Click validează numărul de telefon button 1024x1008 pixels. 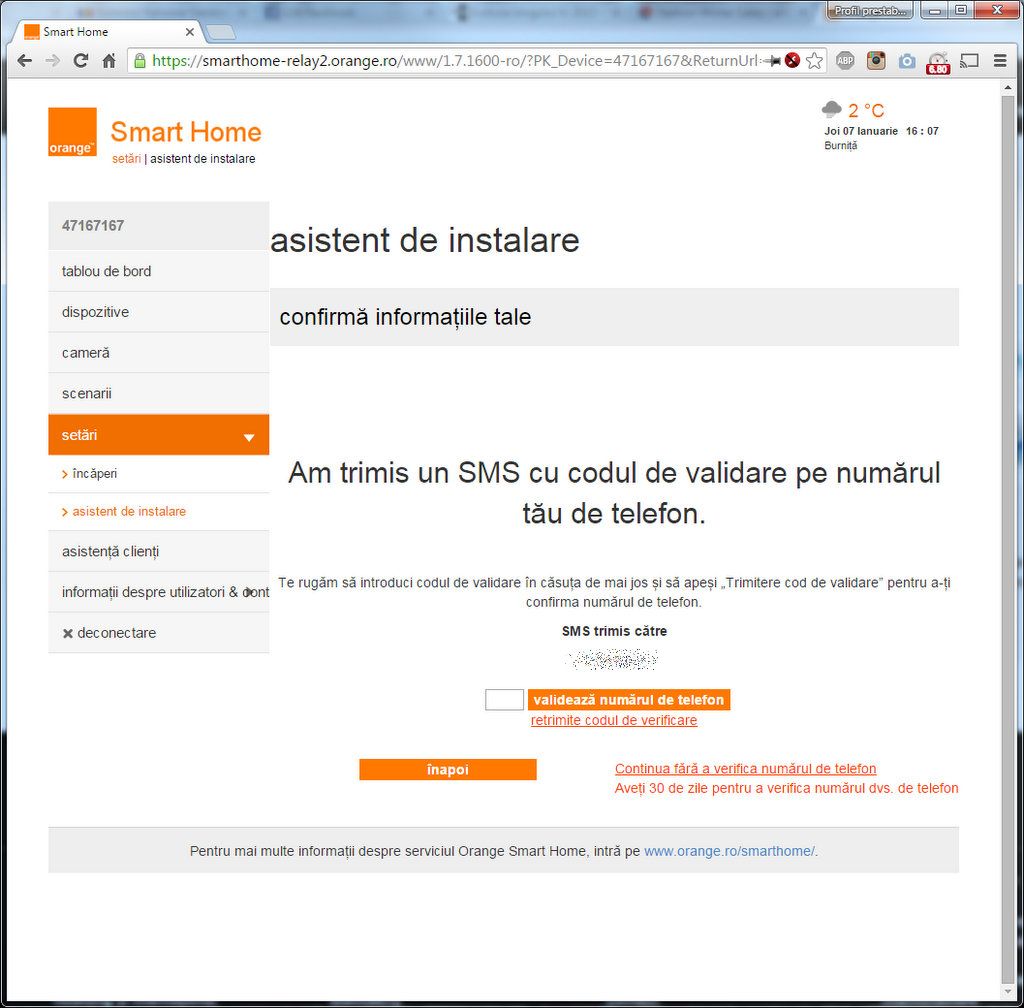tap(629, 700)
